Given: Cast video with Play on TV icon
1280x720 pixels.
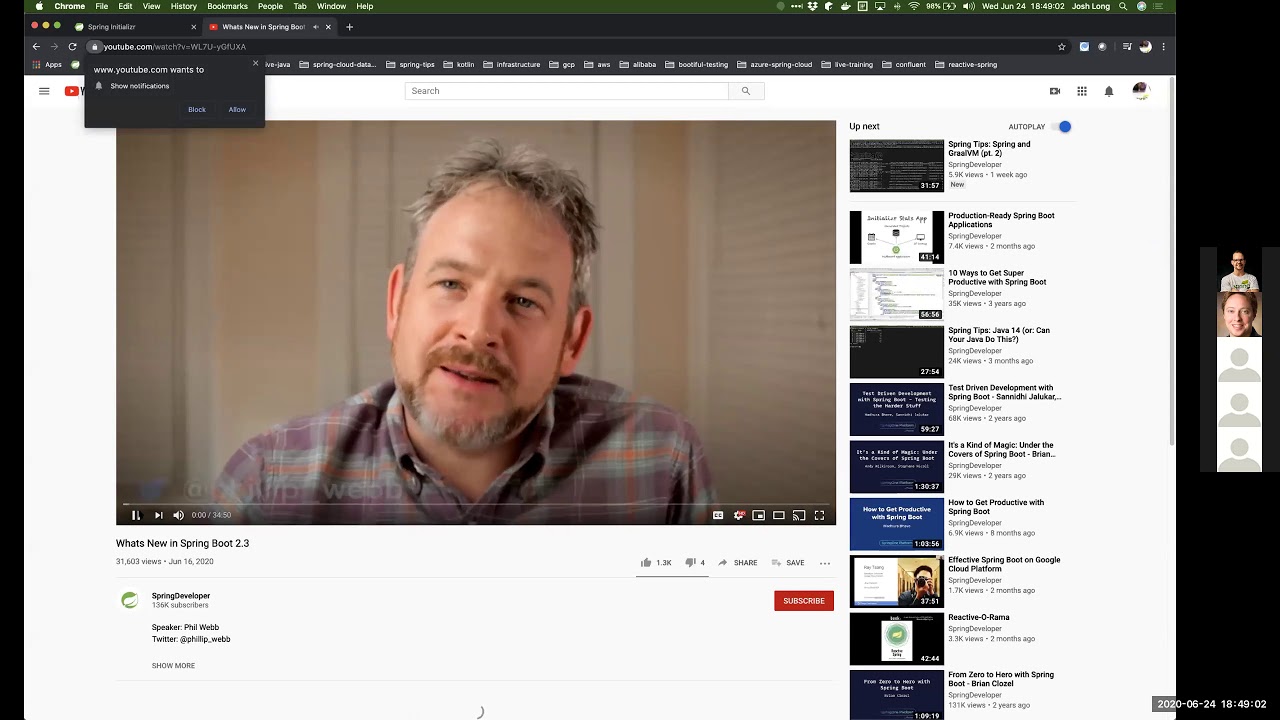Looking at the screenshot, I should 799,515.
